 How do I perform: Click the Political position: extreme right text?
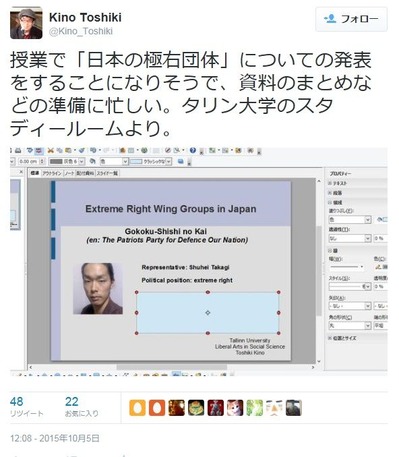pos(187,280)
